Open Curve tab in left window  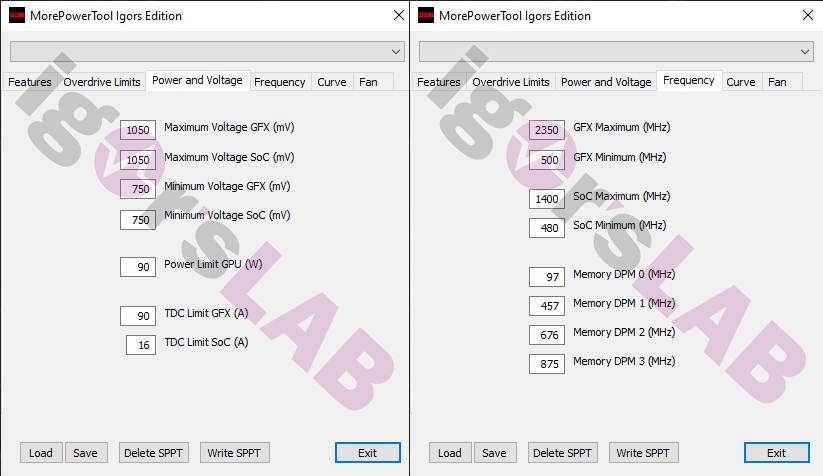point(332,82)
